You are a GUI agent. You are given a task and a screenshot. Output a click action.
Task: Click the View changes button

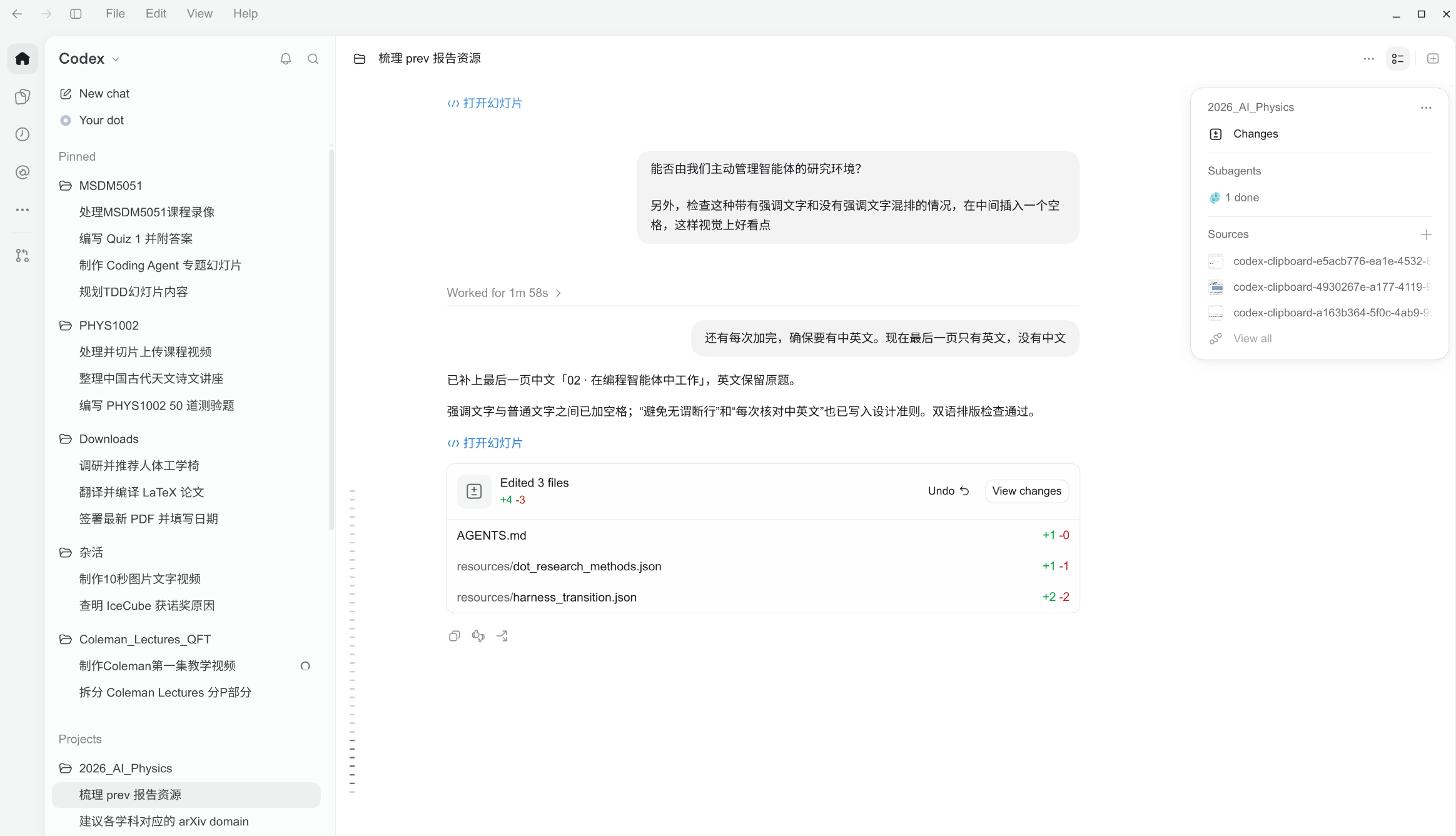1026,491
